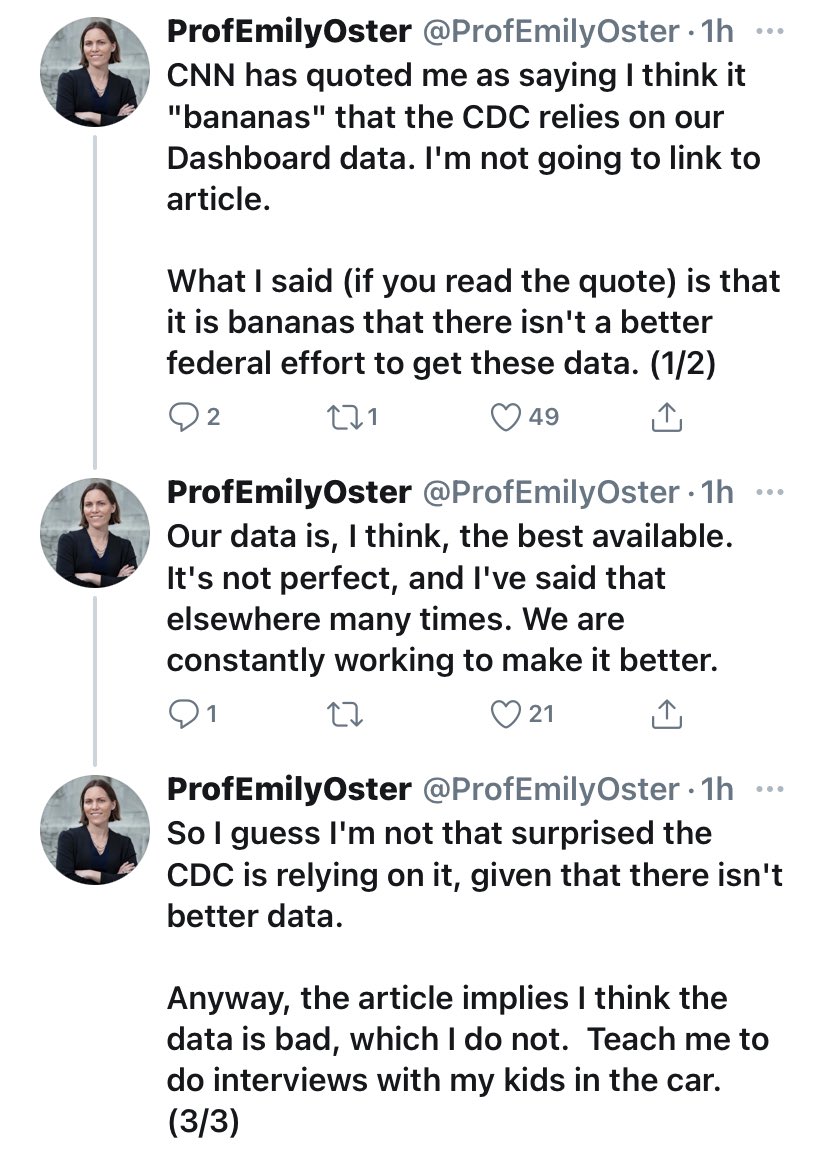
Task: Like the second tweet with 21 likes
Action: pos(507,713)
